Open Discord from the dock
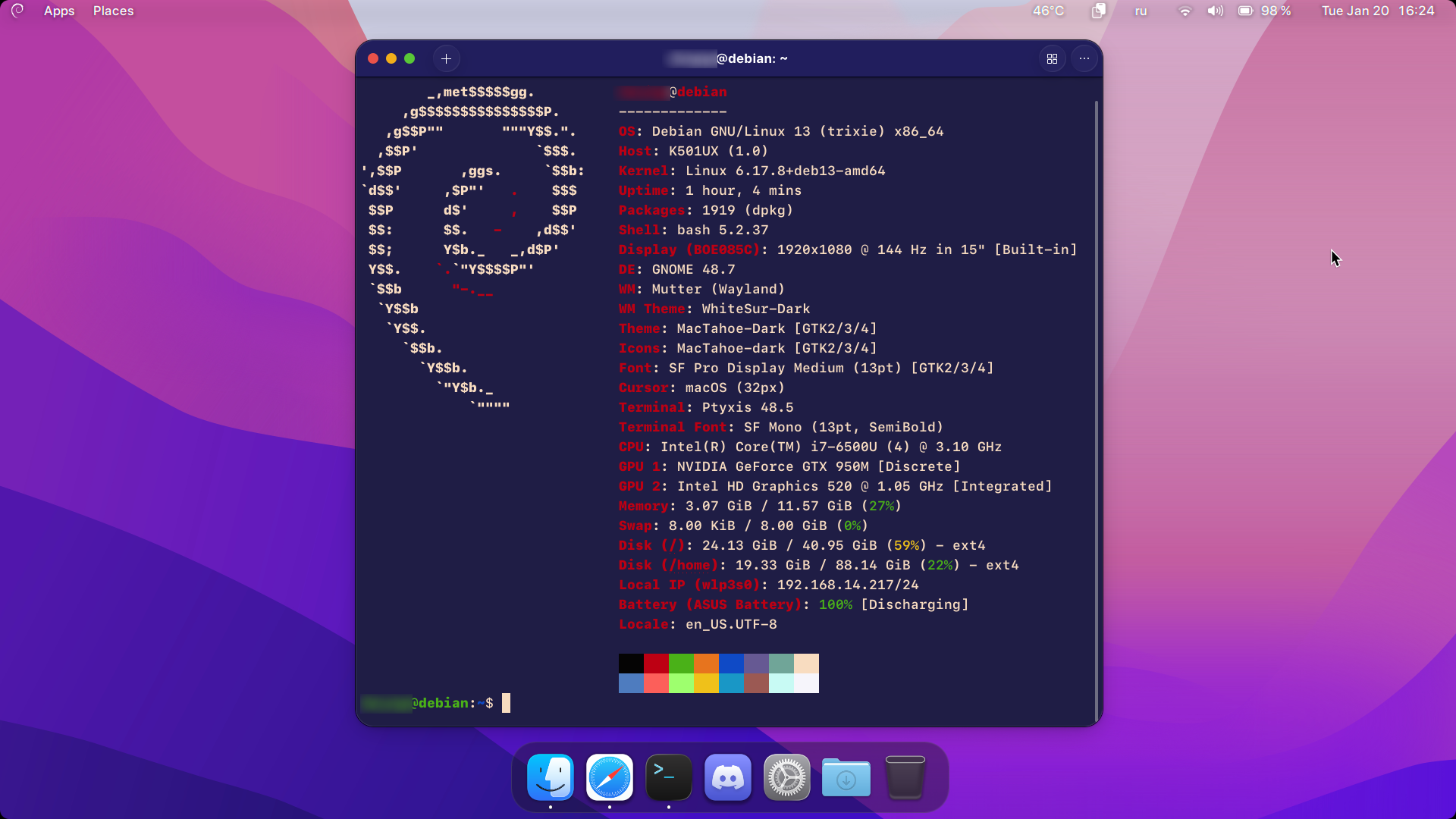The height and width of the screenshot is (819, 1456). click(727, 777)
